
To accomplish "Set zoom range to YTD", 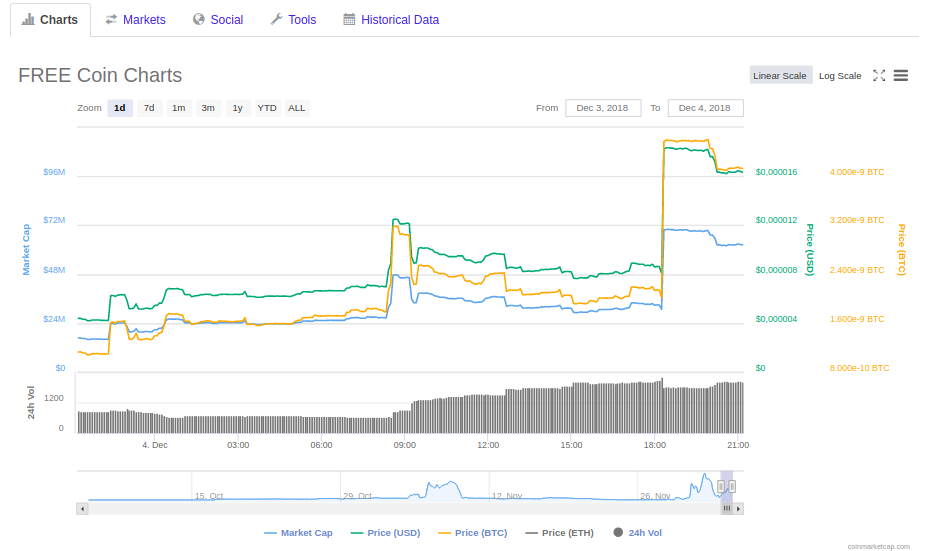I will [x=267, y=108].
